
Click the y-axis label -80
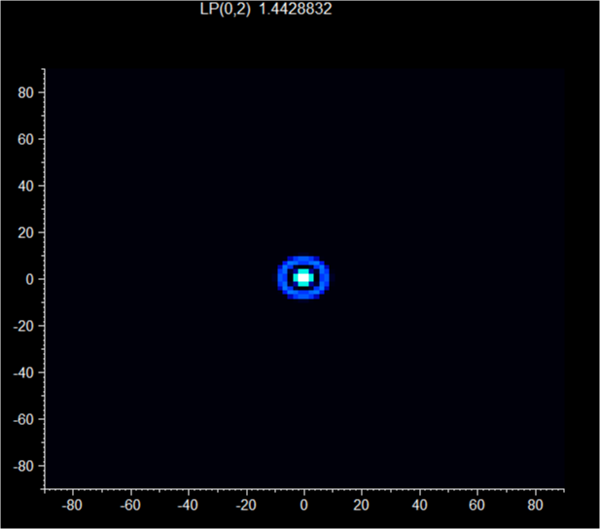point(23,466)
